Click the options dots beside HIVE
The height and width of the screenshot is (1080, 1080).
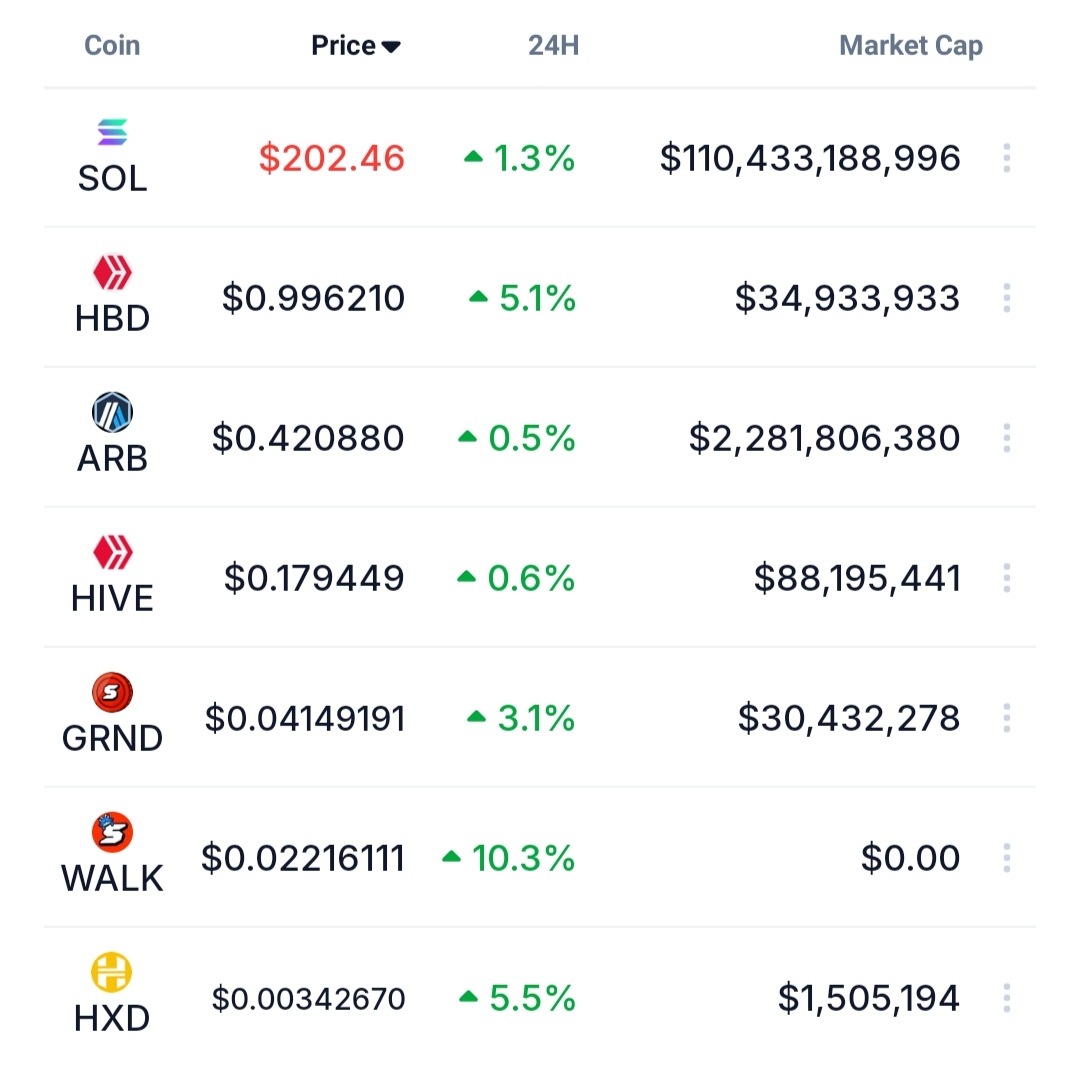(1006, 578)
